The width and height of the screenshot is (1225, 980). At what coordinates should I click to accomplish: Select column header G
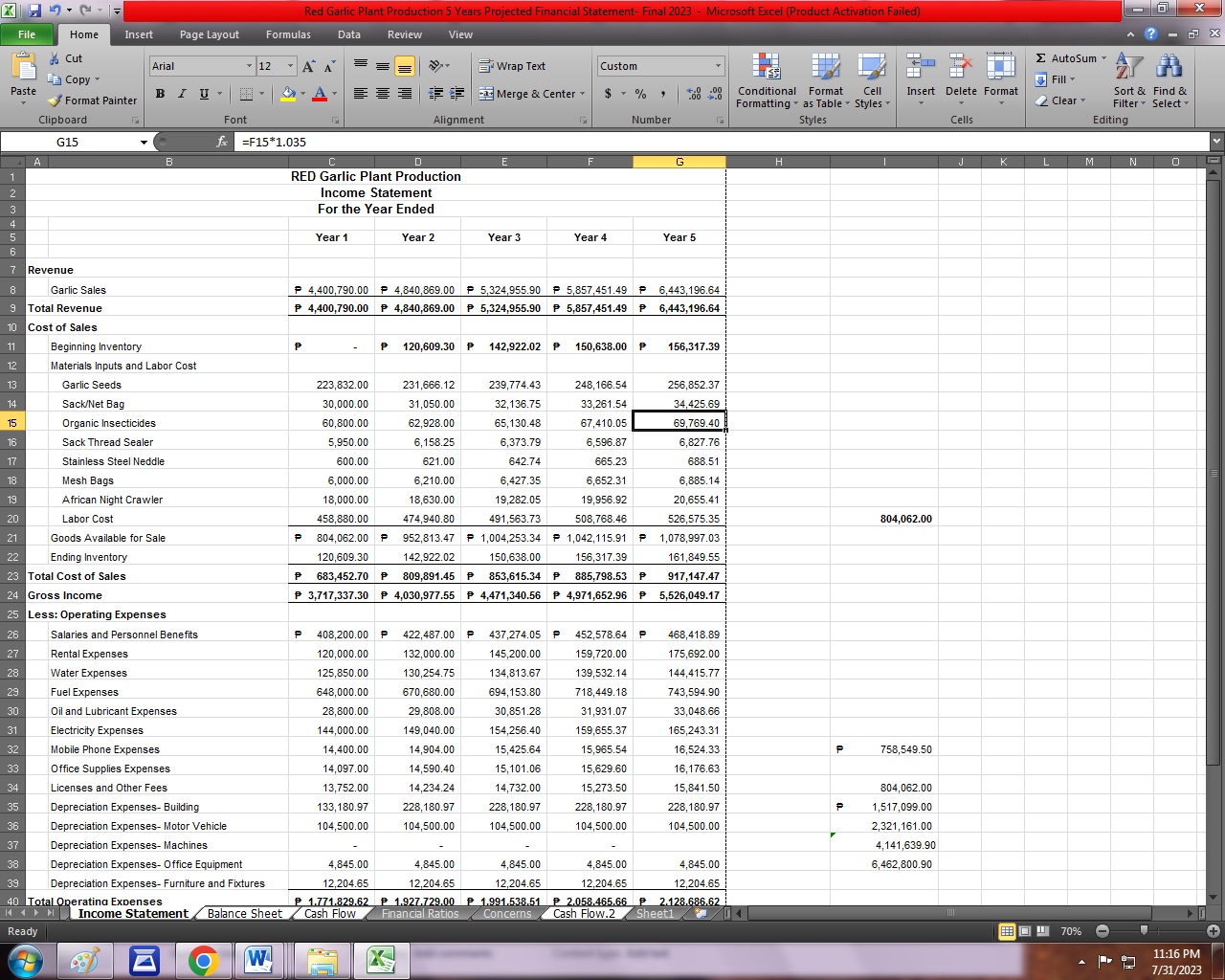click(679, 162)
